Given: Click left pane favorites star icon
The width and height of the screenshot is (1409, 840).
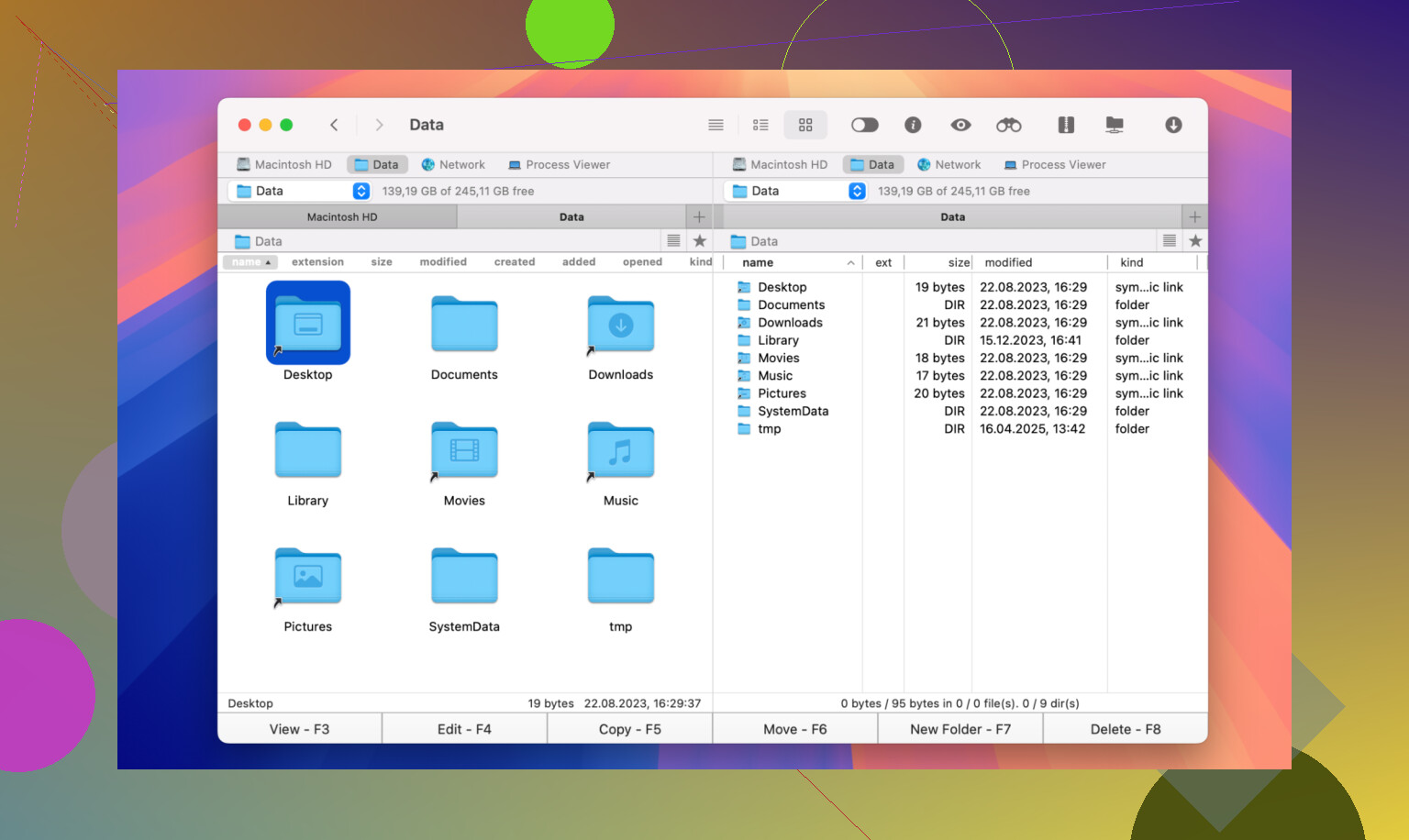Looking at the screenshot, I should tap(700, 241).
